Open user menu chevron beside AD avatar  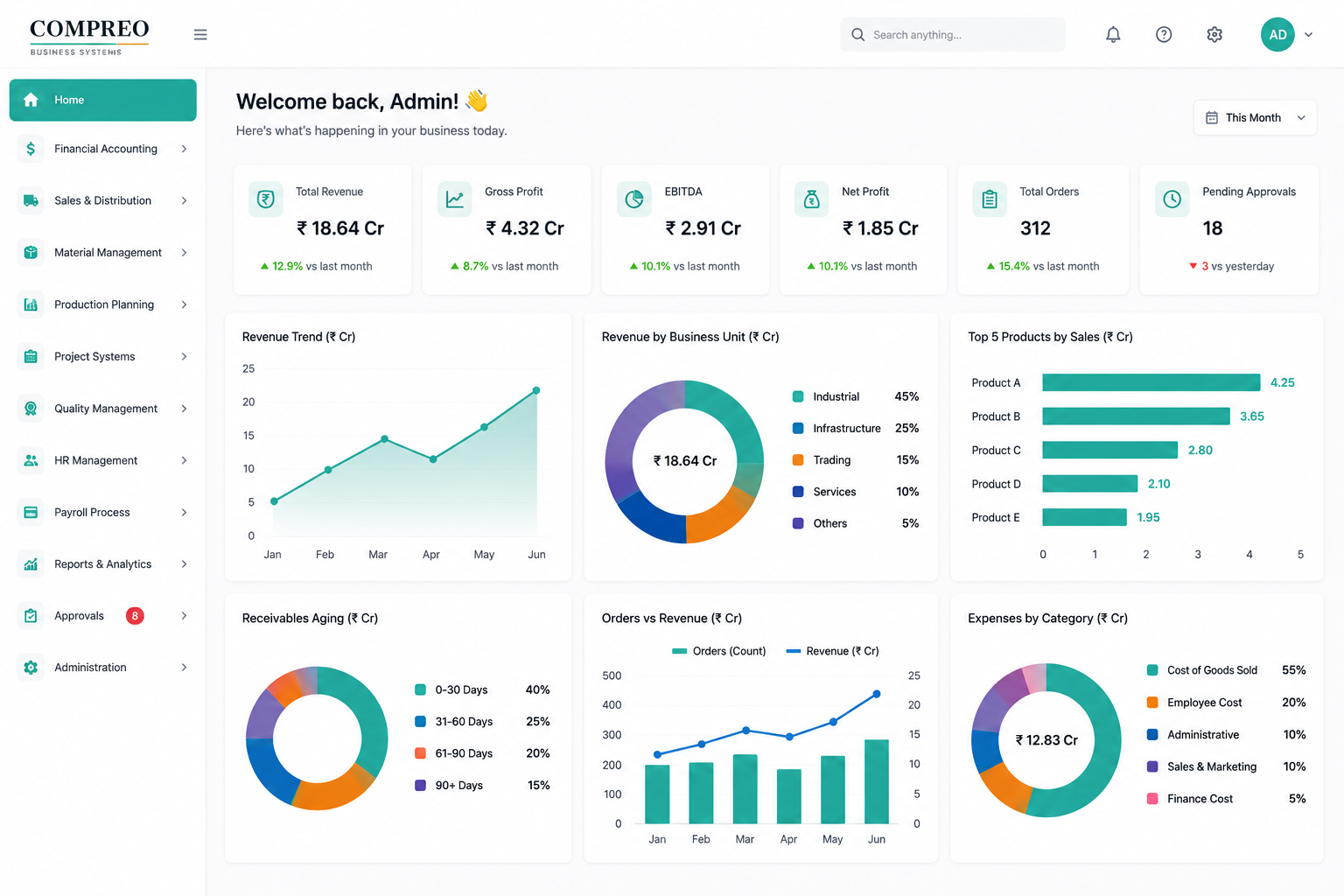click(x=1308, y=35)
